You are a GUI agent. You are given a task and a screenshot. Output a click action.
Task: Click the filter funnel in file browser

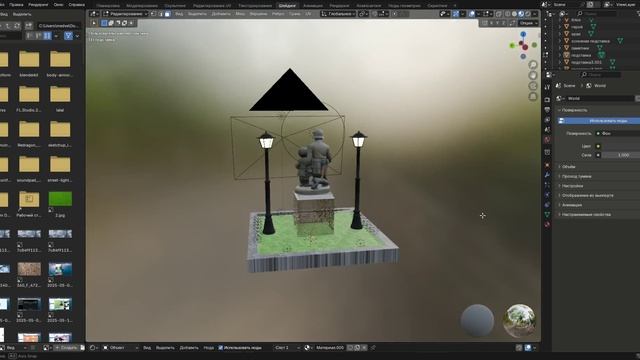(x=68, y=36)
